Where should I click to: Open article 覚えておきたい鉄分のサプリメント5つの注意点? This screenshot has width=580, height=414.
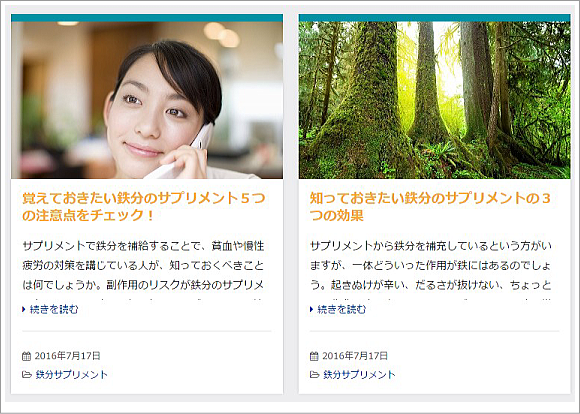pyautogui.click(x=144, y=207)
